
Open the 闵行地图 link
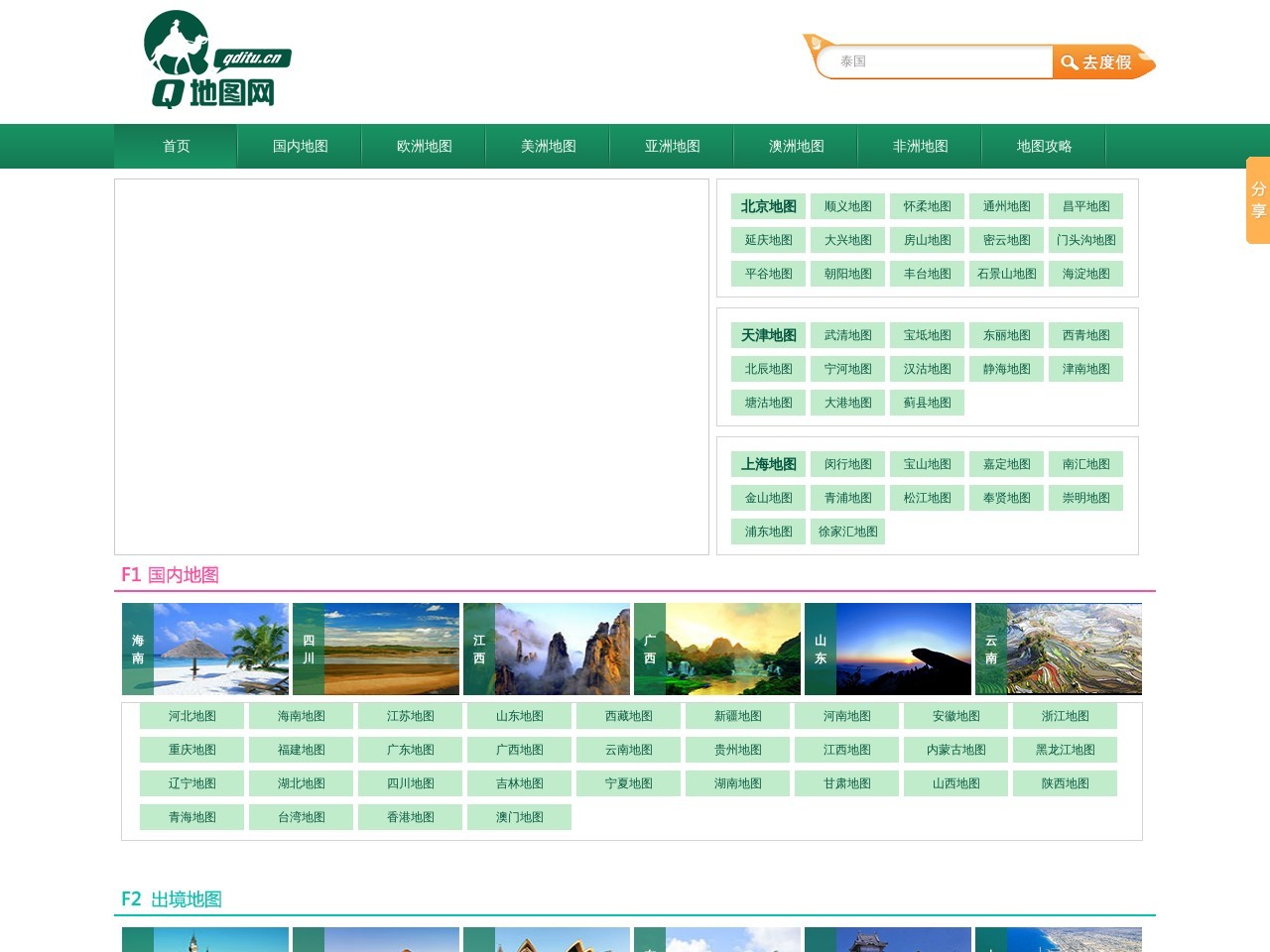(x=847, y=464)
